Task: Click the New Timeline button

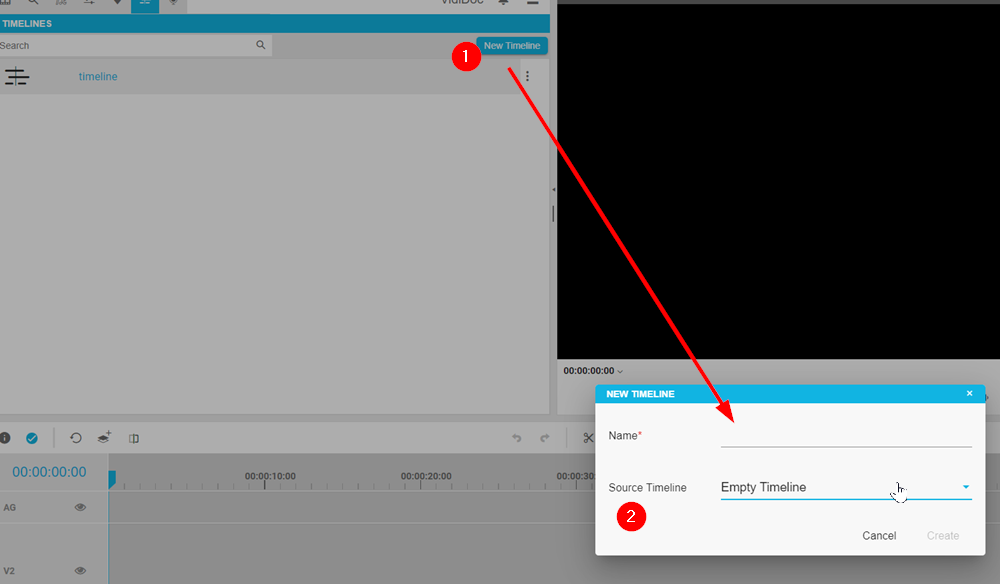Action: coord(512,46)
